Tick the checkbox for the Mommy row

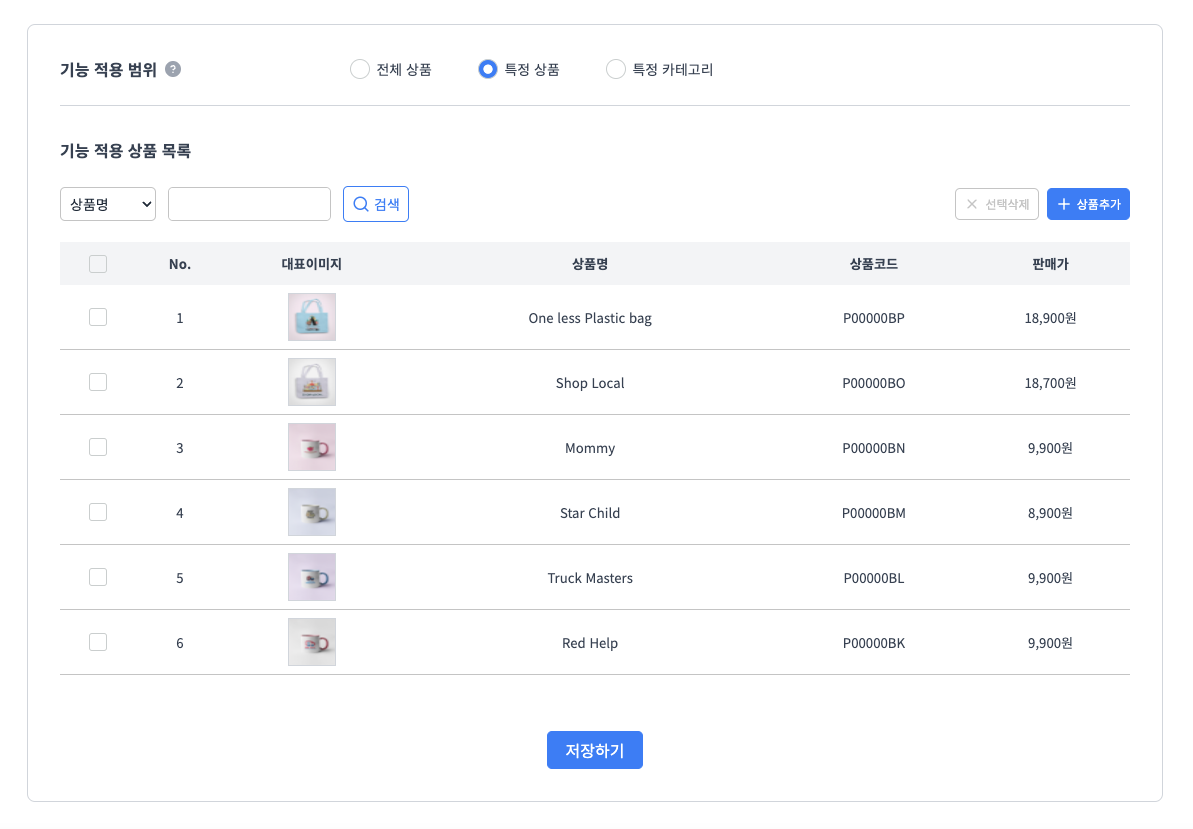click(x=98, y=447)
